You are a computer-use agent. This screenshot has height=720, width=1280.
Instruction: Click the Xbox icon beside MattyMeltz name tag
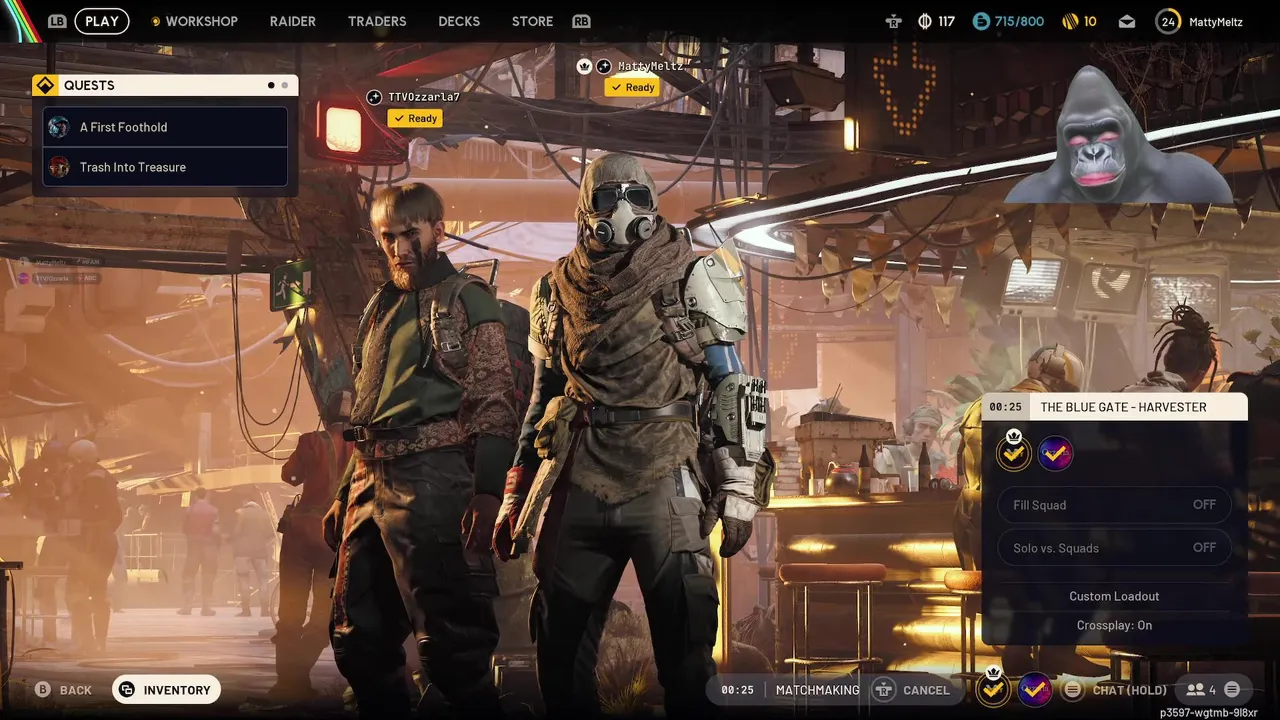coord(604,66)
